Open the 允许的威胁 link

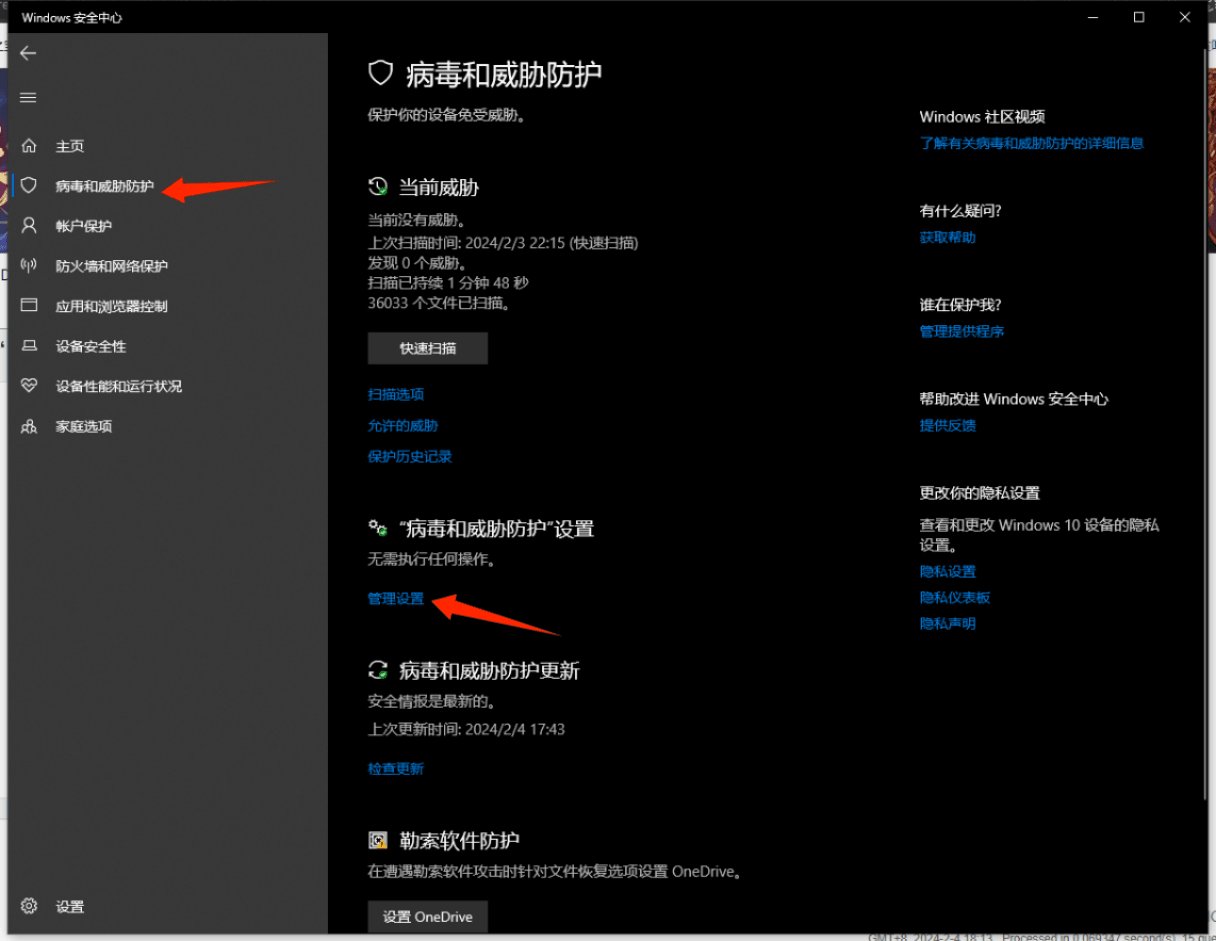pos(403,425)
